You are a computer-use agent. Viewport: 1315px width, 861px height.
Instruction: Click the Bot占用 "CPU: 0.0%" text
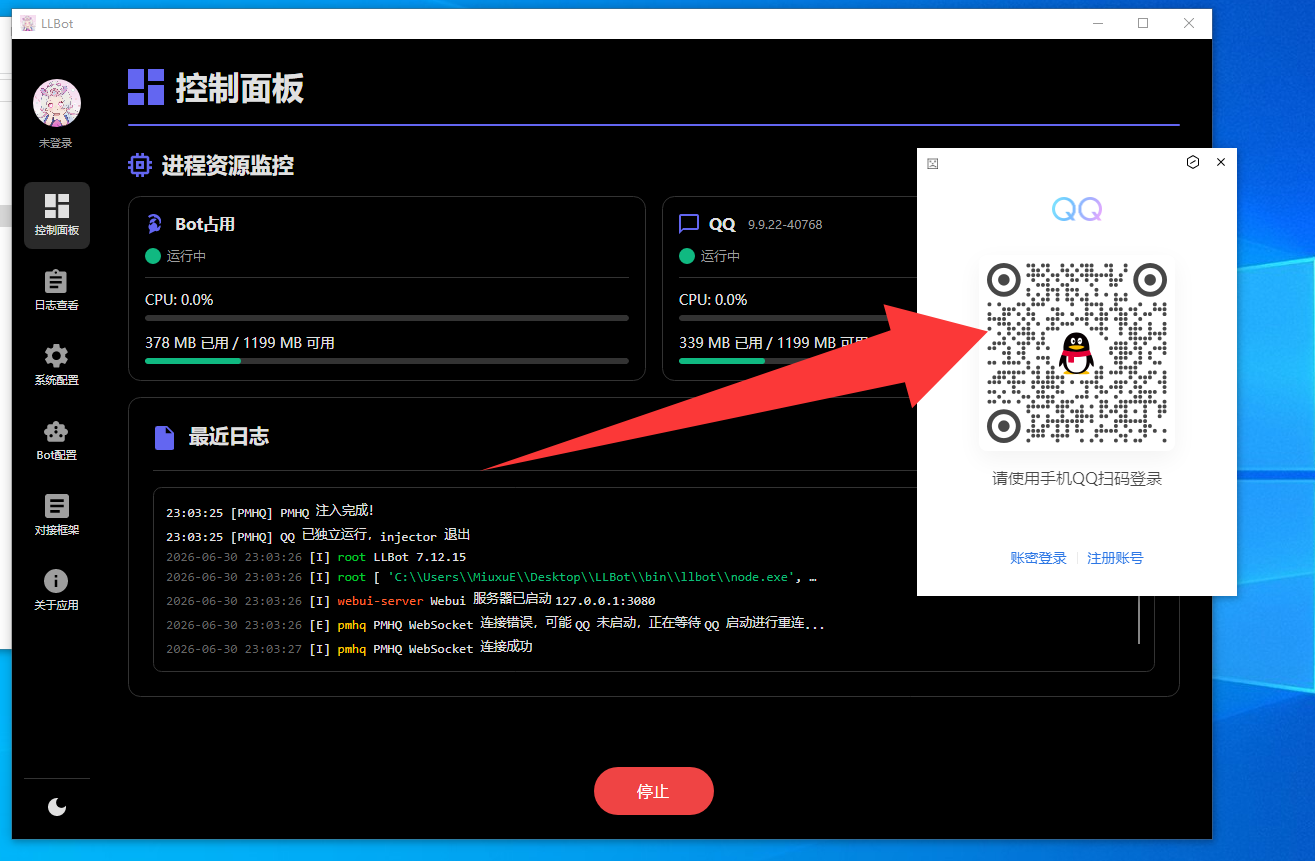[179, 300]
